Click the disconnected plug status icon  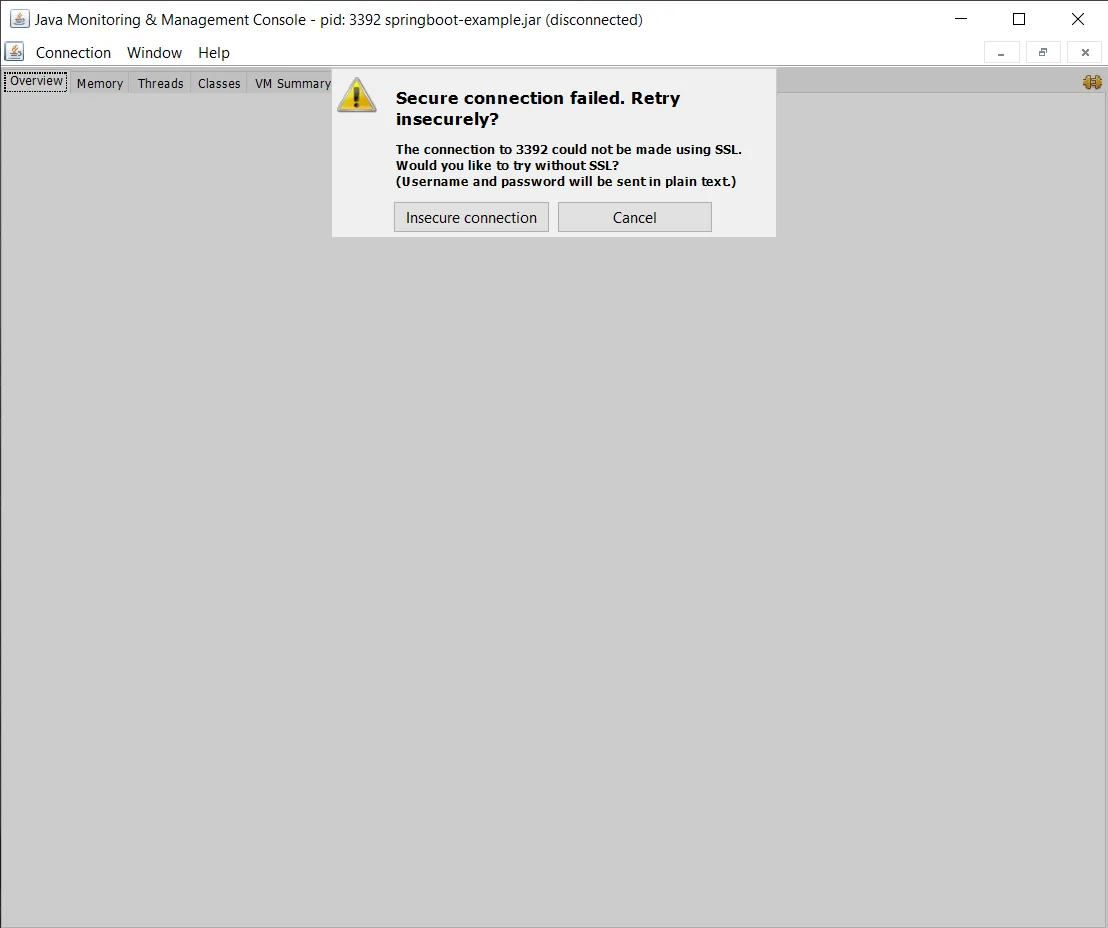click(1092, 82)
